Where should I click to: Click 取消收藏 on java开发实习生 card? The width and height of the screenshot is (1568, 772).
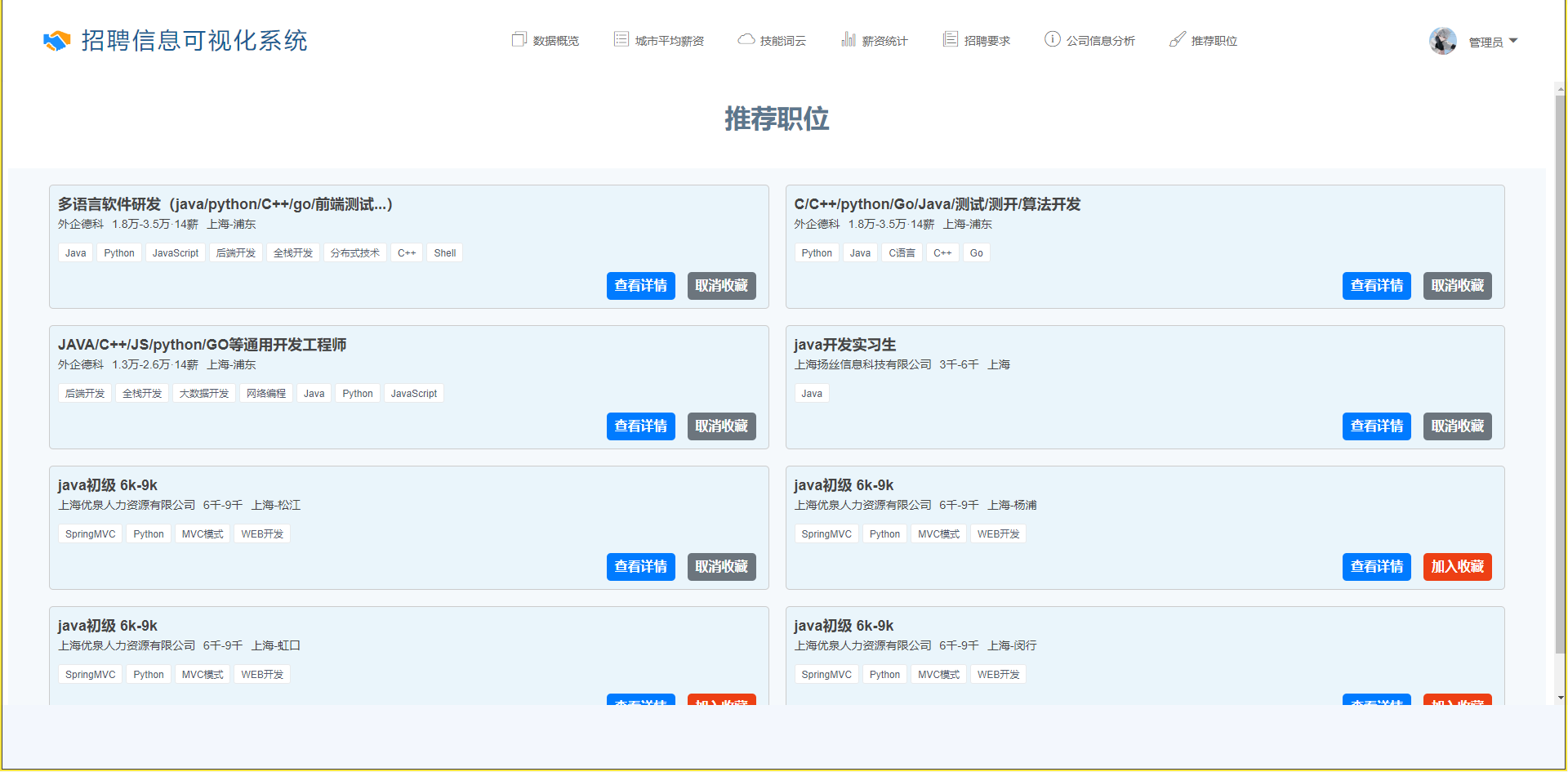(1458, 426)
